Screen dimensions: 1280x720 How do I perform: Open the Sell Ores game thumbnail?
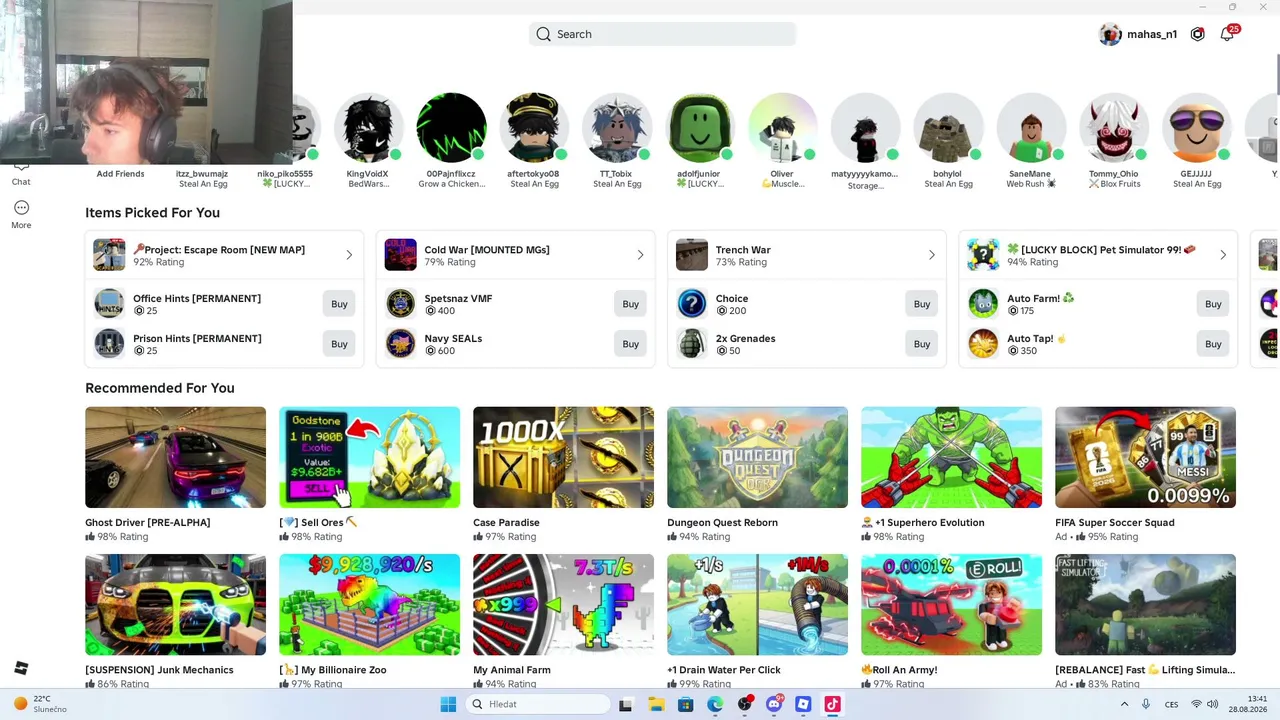pyautogui.click(x=369, y=457)
